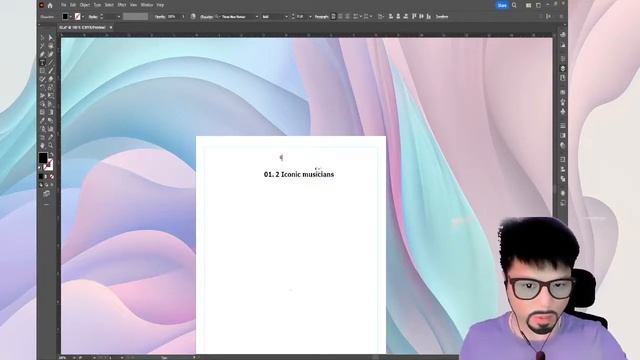The width and height of the screenshot is (640, 360).
Task: Open the Effect menu
Action: (122, 5)
